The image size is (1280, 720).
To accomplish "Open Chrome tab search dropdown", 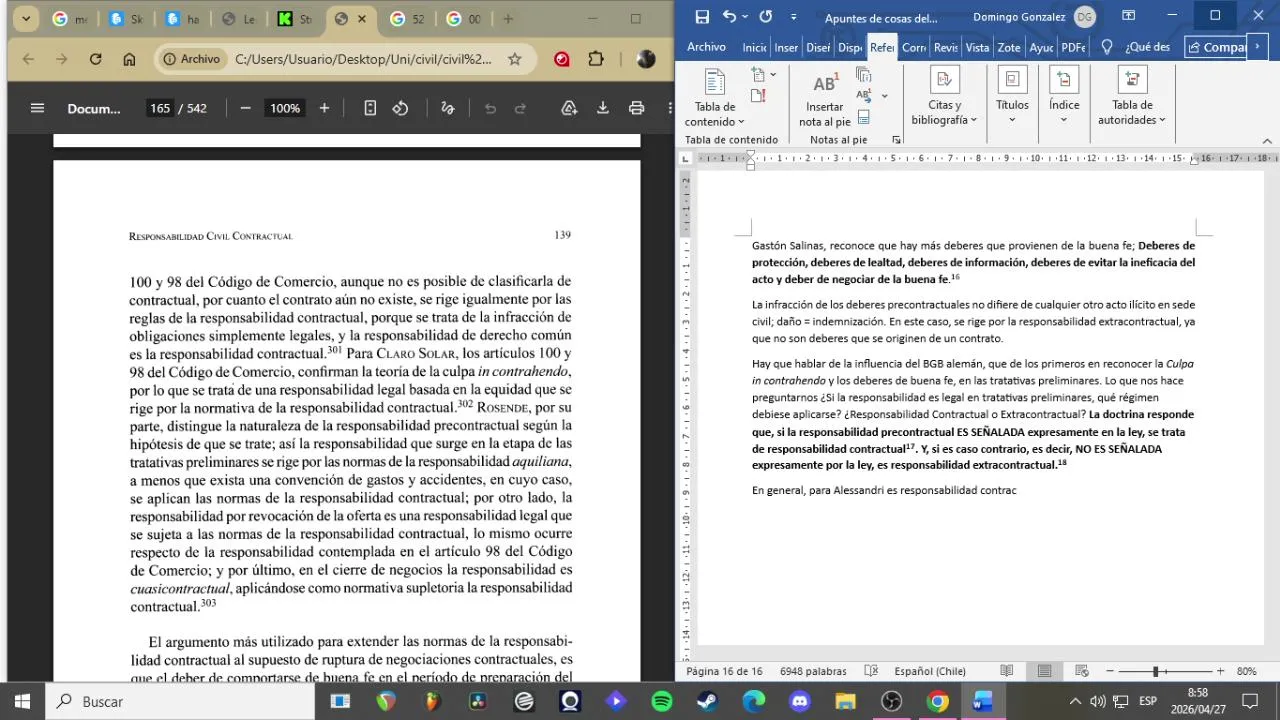I will click(26, 19).
